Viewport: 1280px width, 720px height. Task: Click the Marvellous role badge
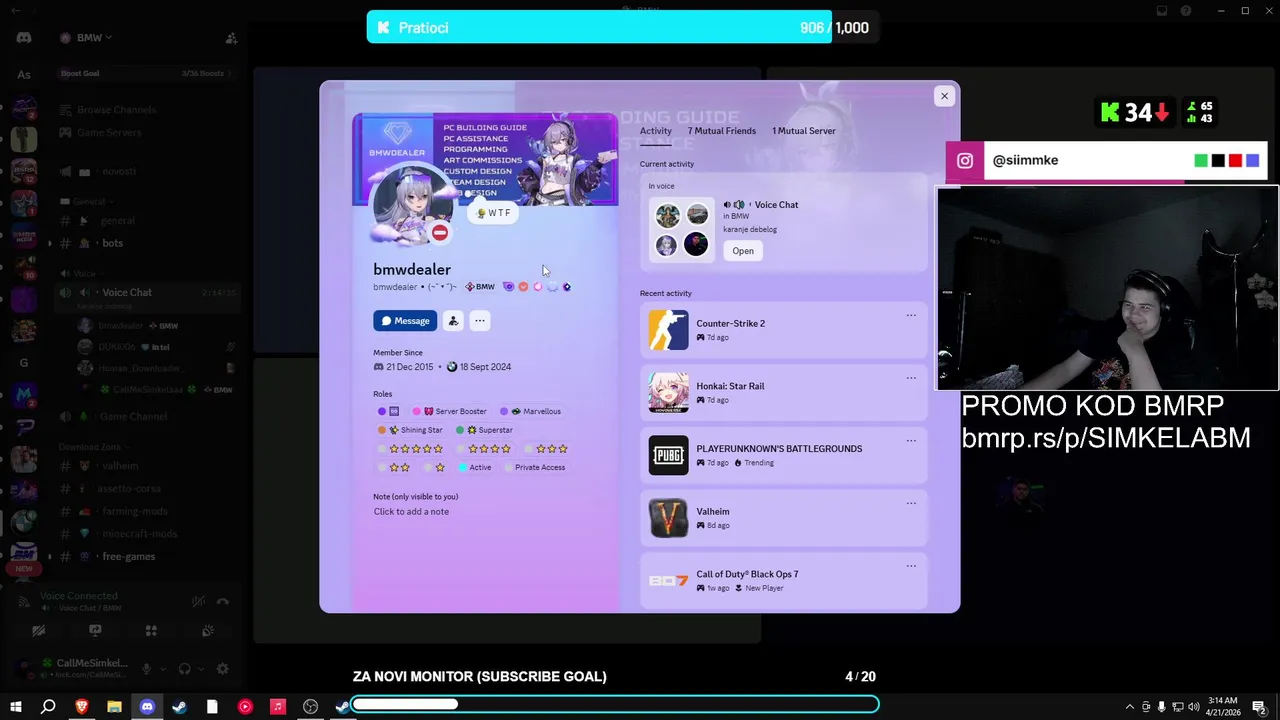coord(531,411)
